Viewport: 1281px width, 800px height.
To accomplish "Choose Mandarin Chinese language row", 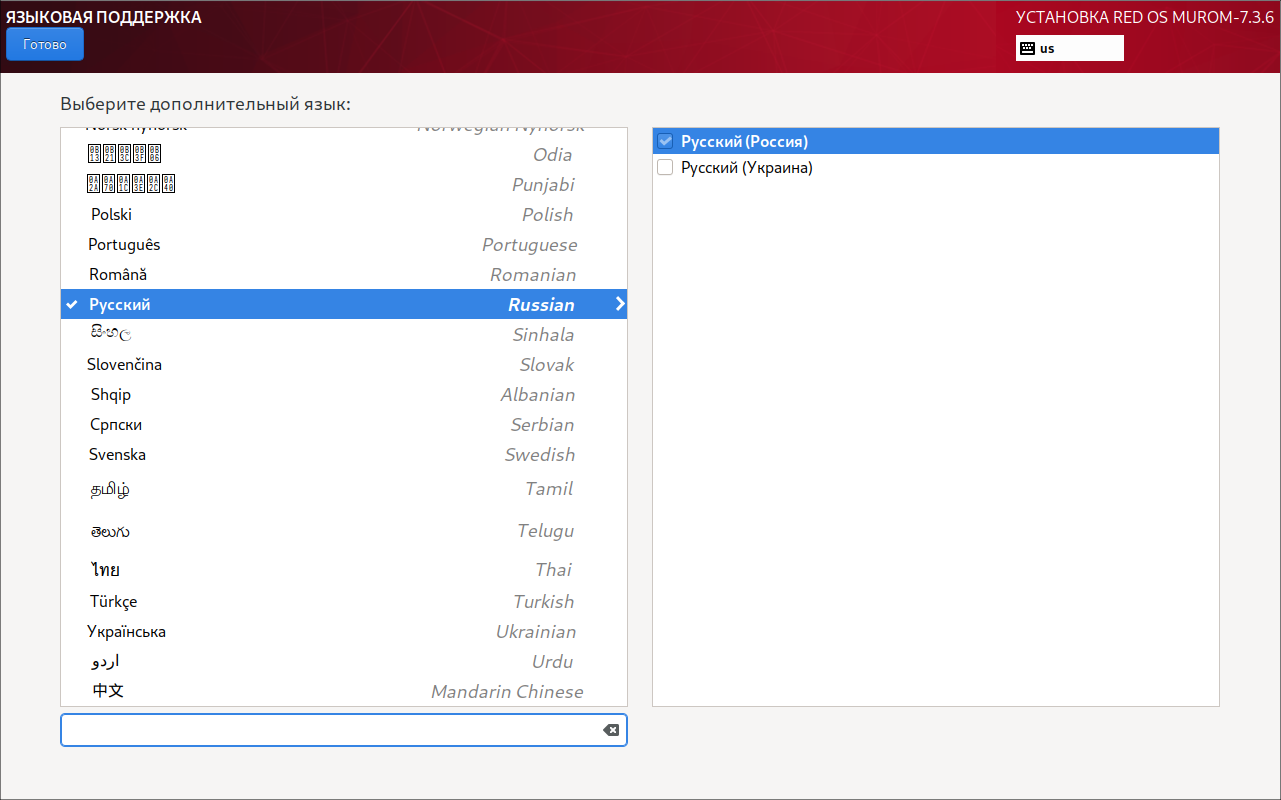I will (x=343, y=691).
